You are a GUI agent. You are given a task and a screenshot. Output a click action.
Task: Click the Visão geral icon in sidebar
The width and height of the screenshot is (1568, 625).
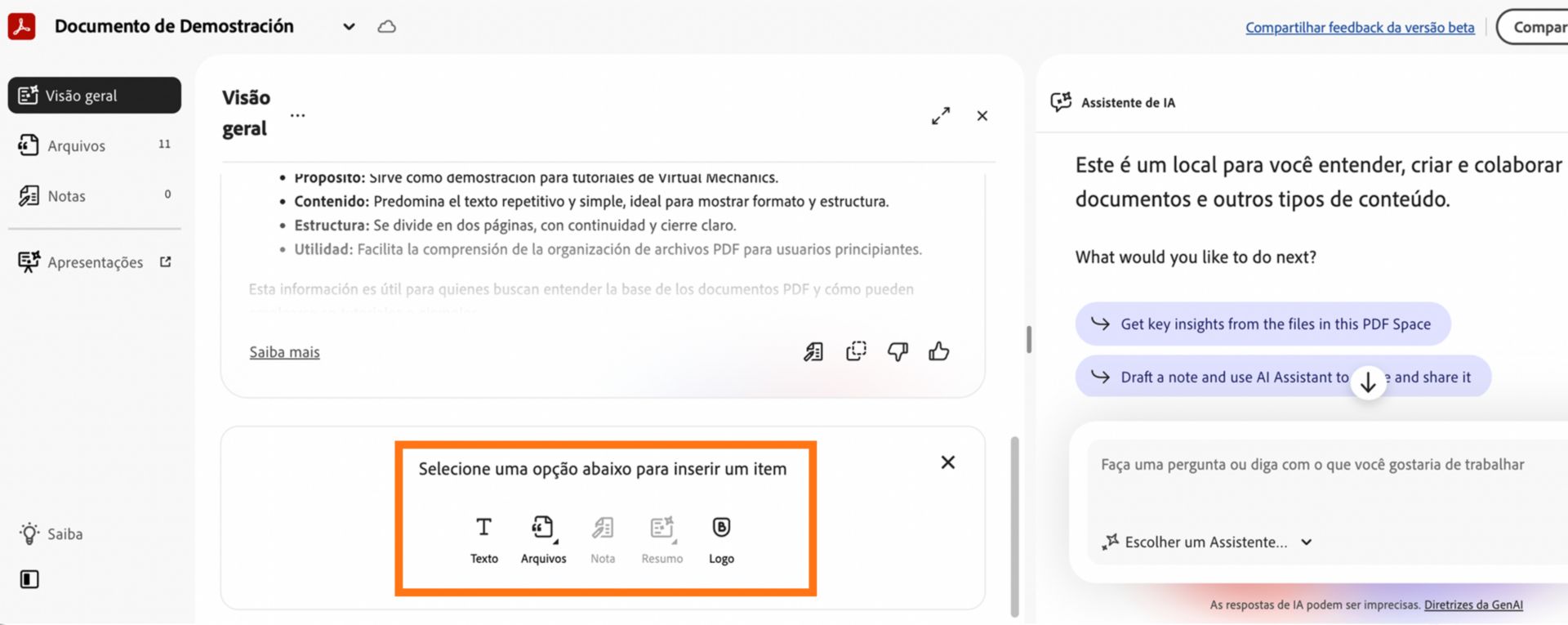[x=29, y=95]
